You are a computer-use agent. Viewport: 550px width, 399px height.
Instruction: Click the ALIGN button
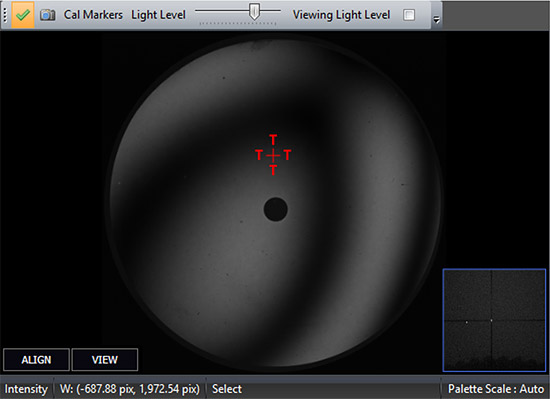click(x=36, y=360)
